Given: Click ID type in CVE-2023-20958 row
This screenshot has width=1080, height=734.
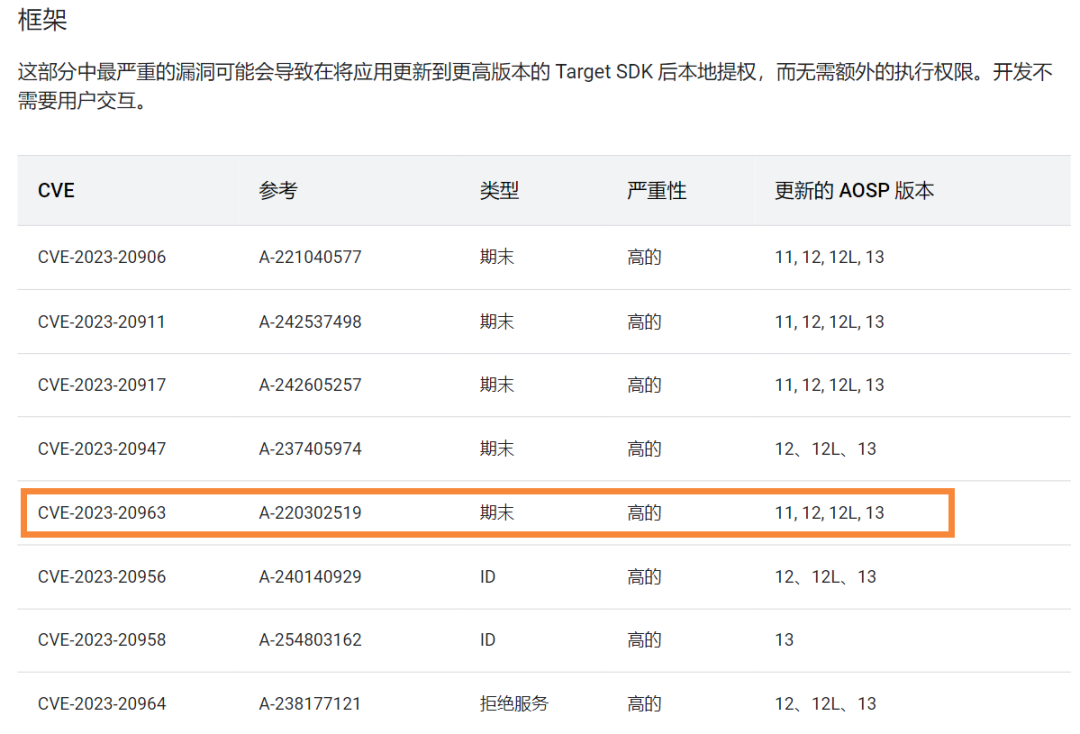Looking at the screenshot, I should pos(488,640).
